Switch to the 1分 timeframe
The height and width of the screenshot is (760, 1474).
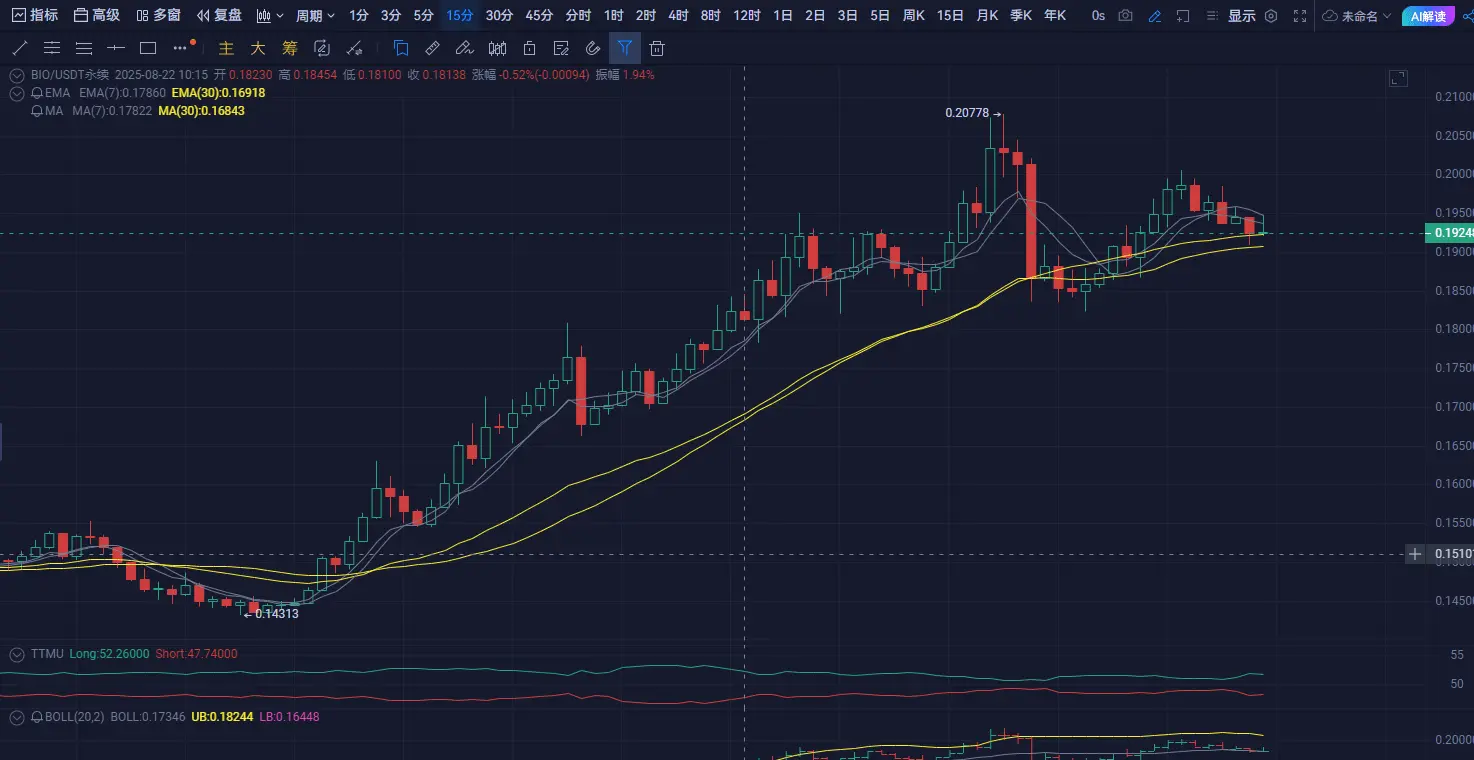(x=359, y=16)
